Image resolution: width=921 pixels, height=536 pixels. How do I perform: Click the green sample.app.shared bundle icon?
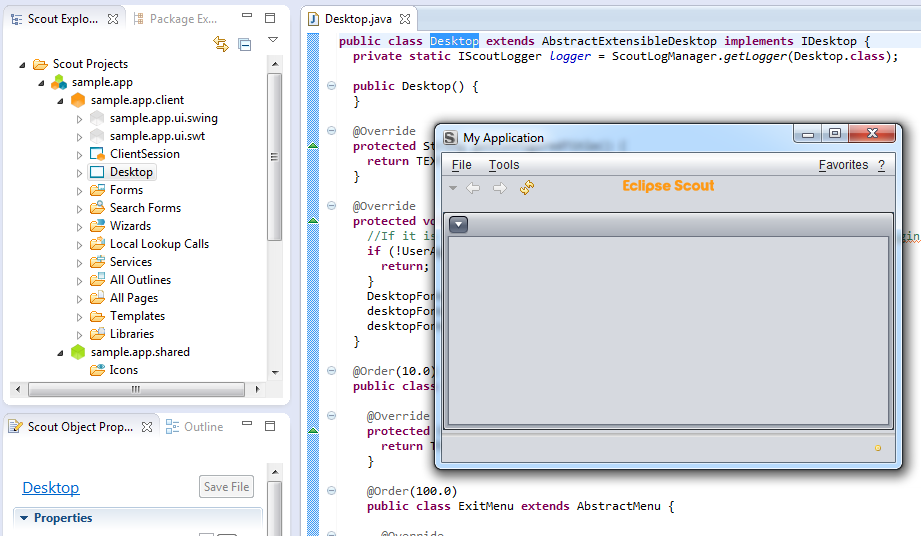(78, 352)
